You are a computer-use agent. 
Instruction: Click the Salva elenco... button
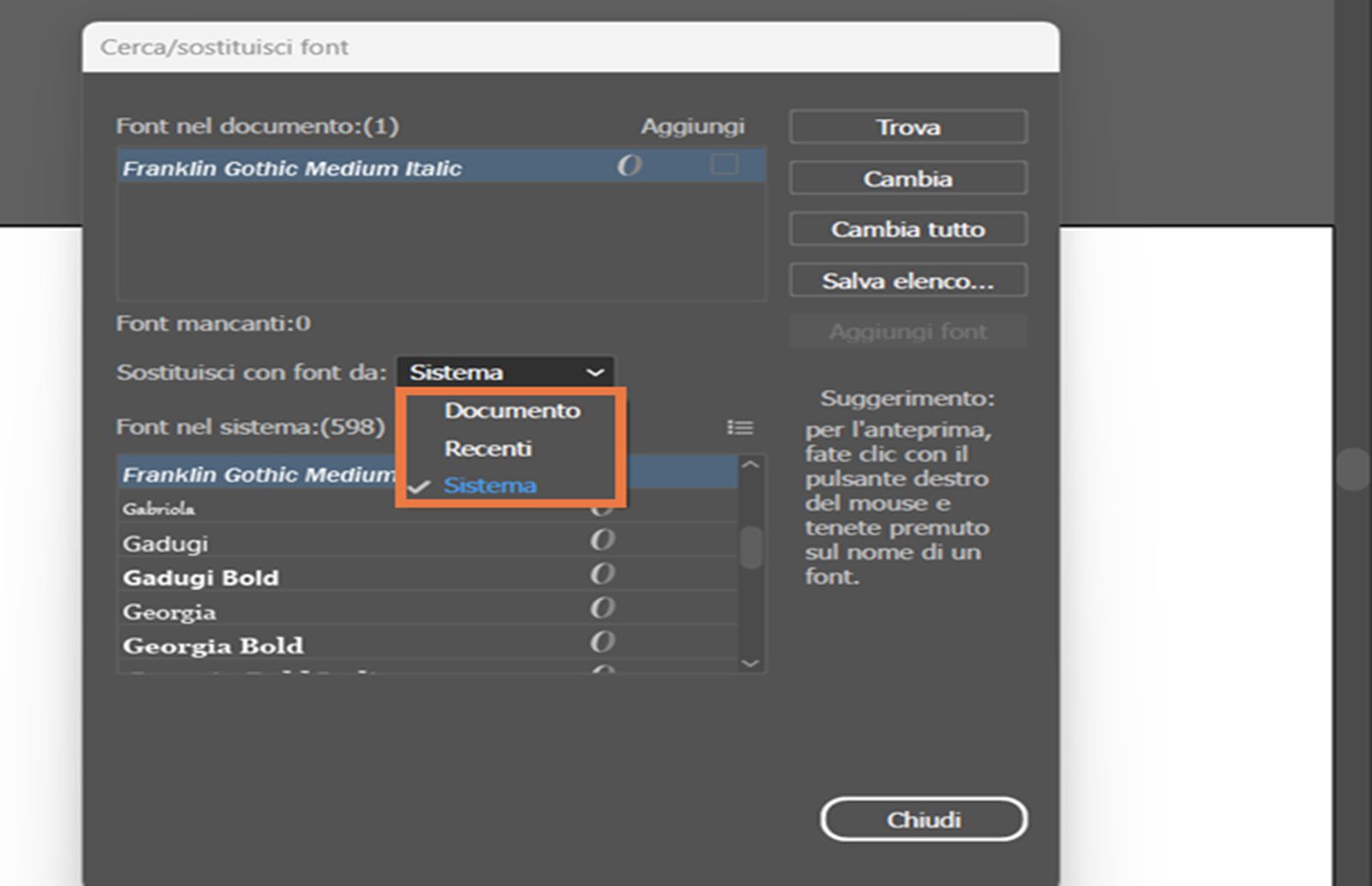pos(908,280)
